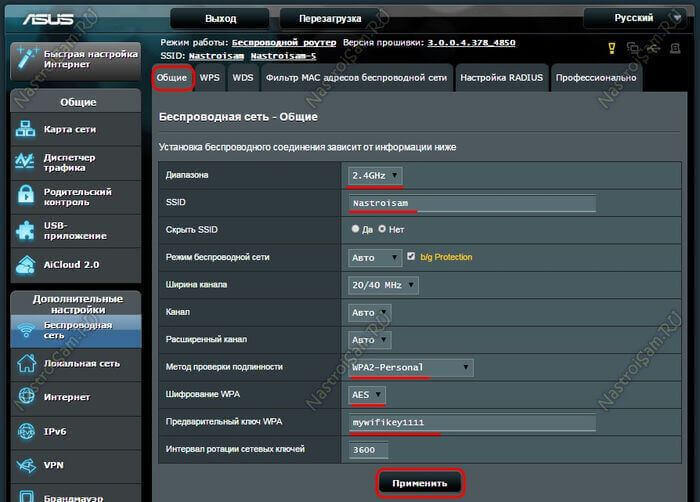
Task: Click the Родительский контроль icon
Action: pos(25,196)
